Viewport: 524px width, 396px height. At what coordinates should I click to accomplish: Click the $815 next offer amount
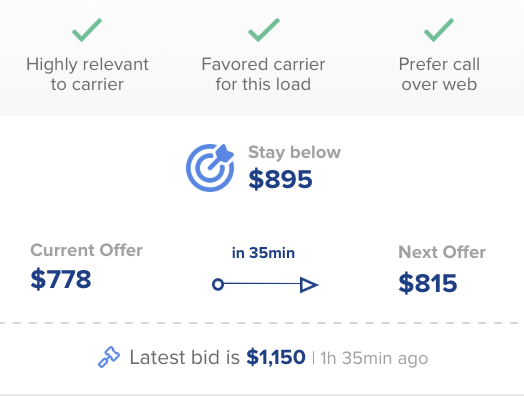click(x=427, y=283)
